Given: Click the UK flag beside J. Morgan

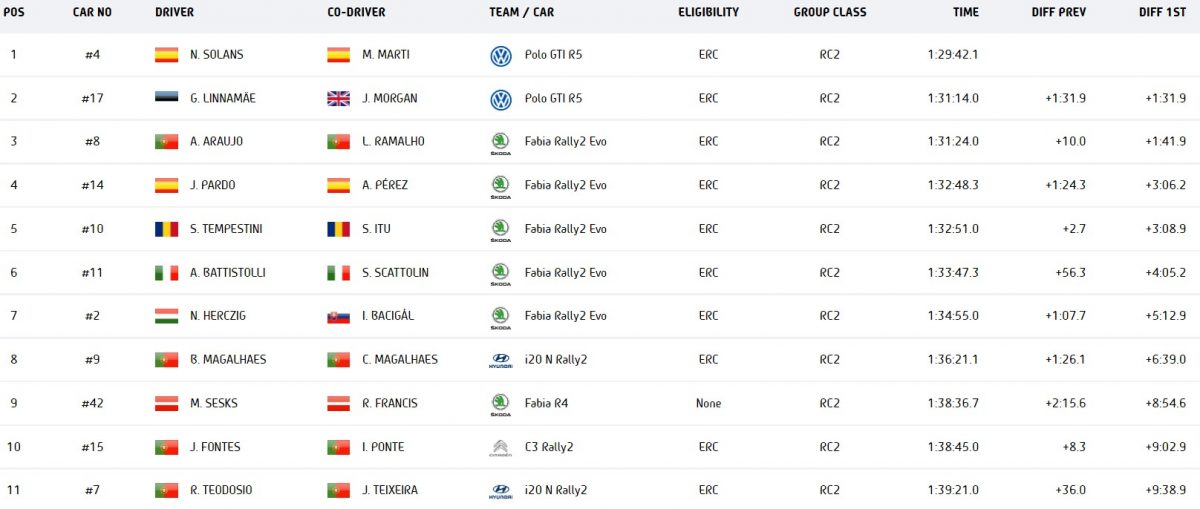Looking at the screenshot, I should coord(338,98).
